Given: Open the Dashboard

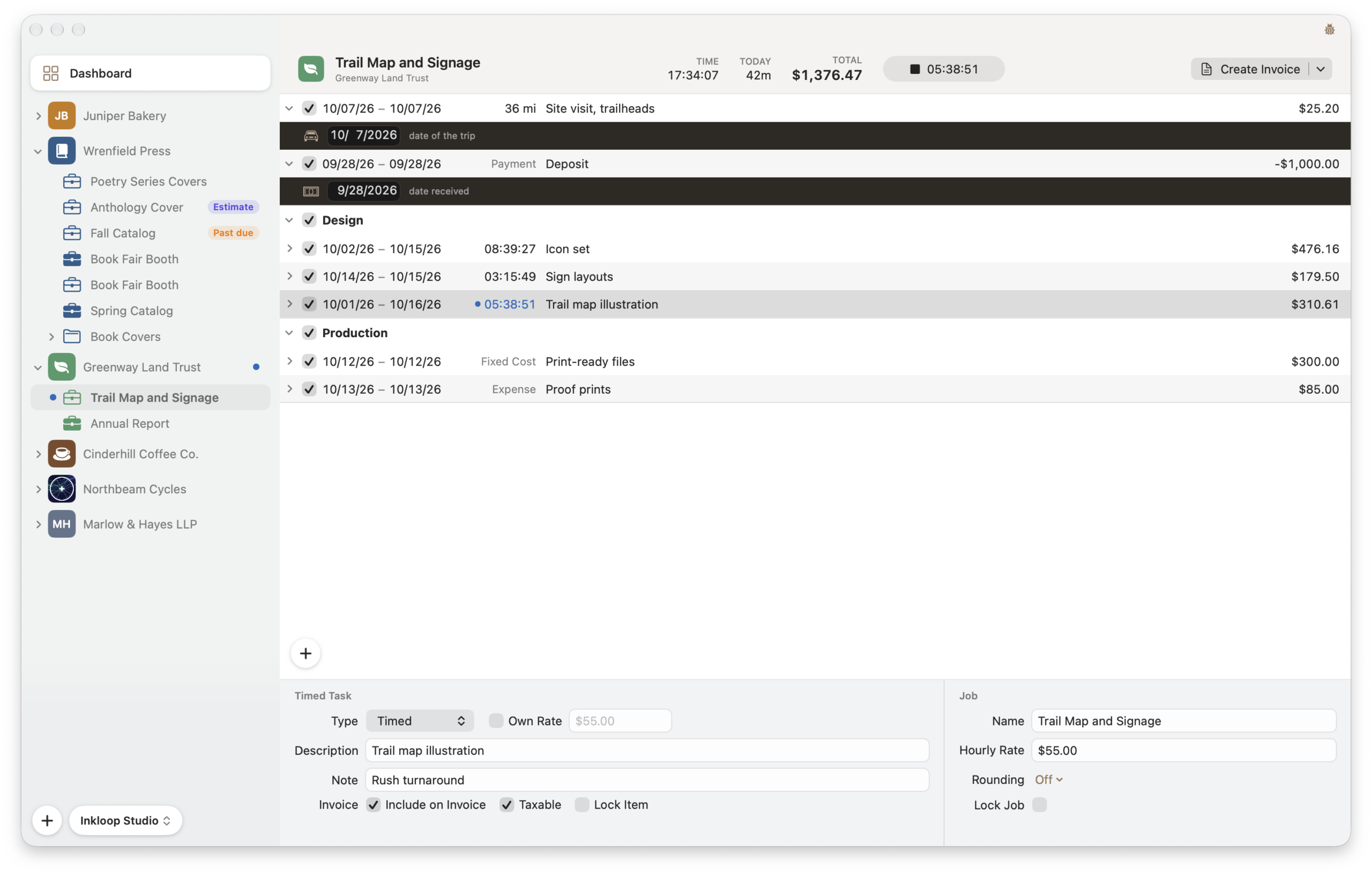Looking at the screenshot, I should click(151, 73).
